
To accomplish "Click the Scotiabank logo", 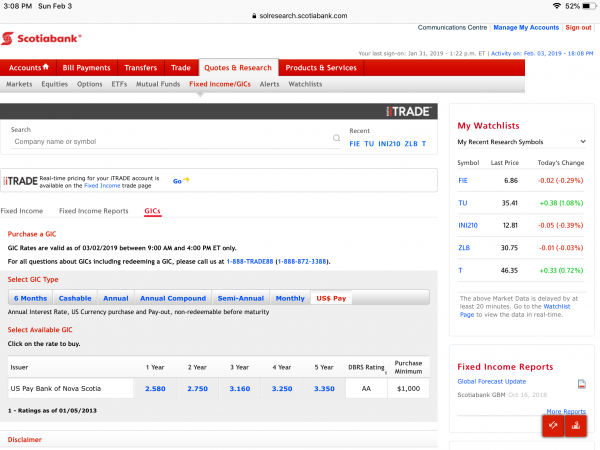I will 42,39.
